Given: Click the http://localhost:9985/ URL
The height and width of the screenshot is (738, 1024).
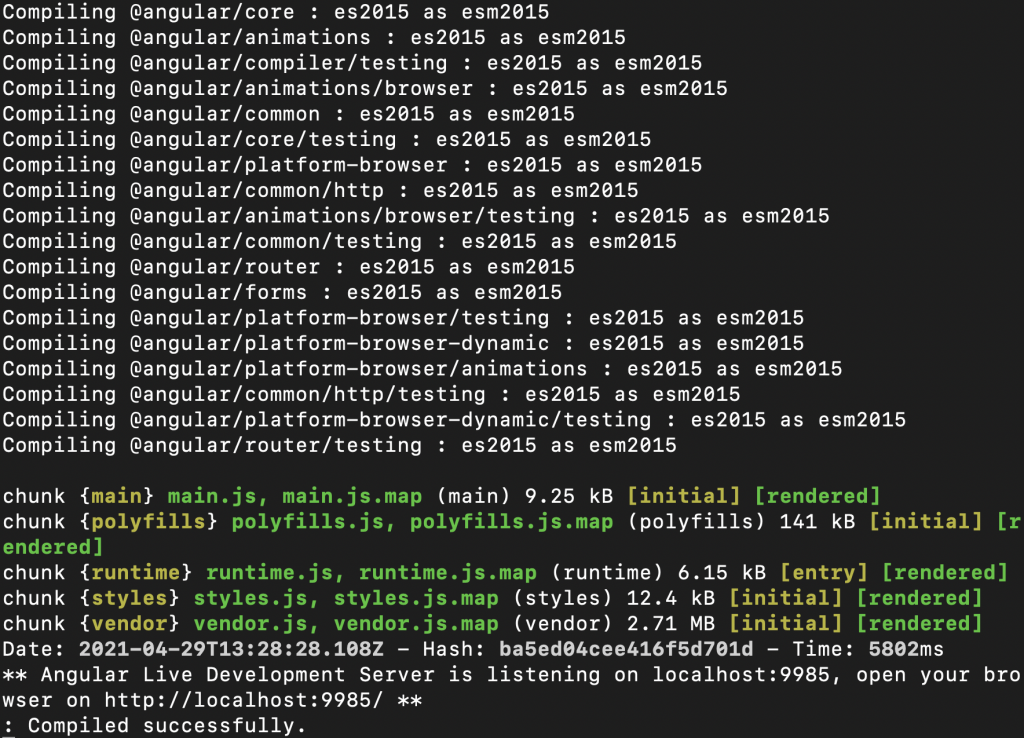Looking at the screenshot, I should coord(244,701).
